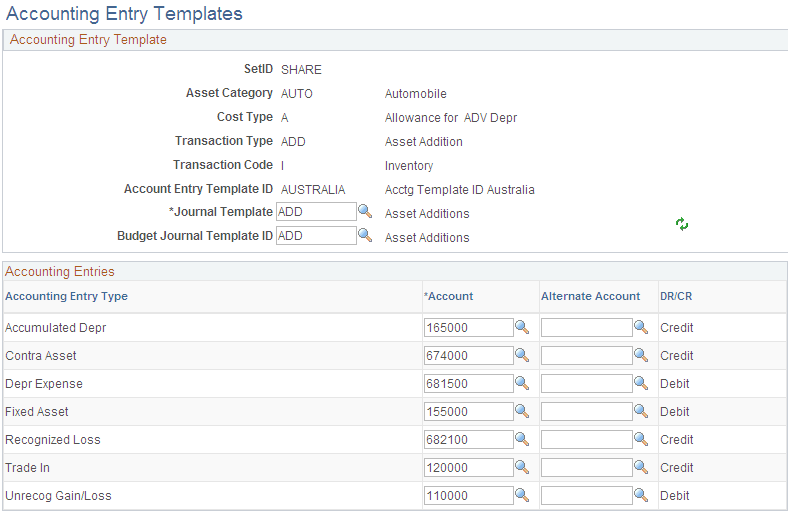
Task: Sort by DR/CR column header
Action: coord(676,296)
